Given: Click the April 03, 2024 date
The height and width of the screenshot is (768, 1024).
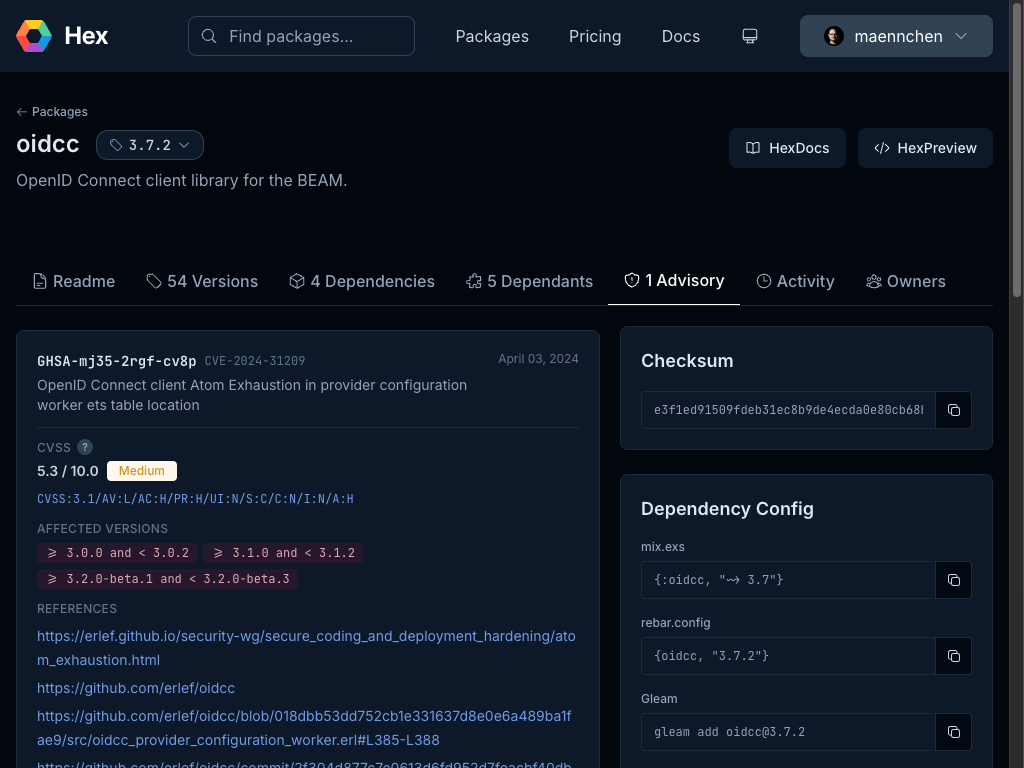Looking at the screenshot, I should (x=538, y=359).
